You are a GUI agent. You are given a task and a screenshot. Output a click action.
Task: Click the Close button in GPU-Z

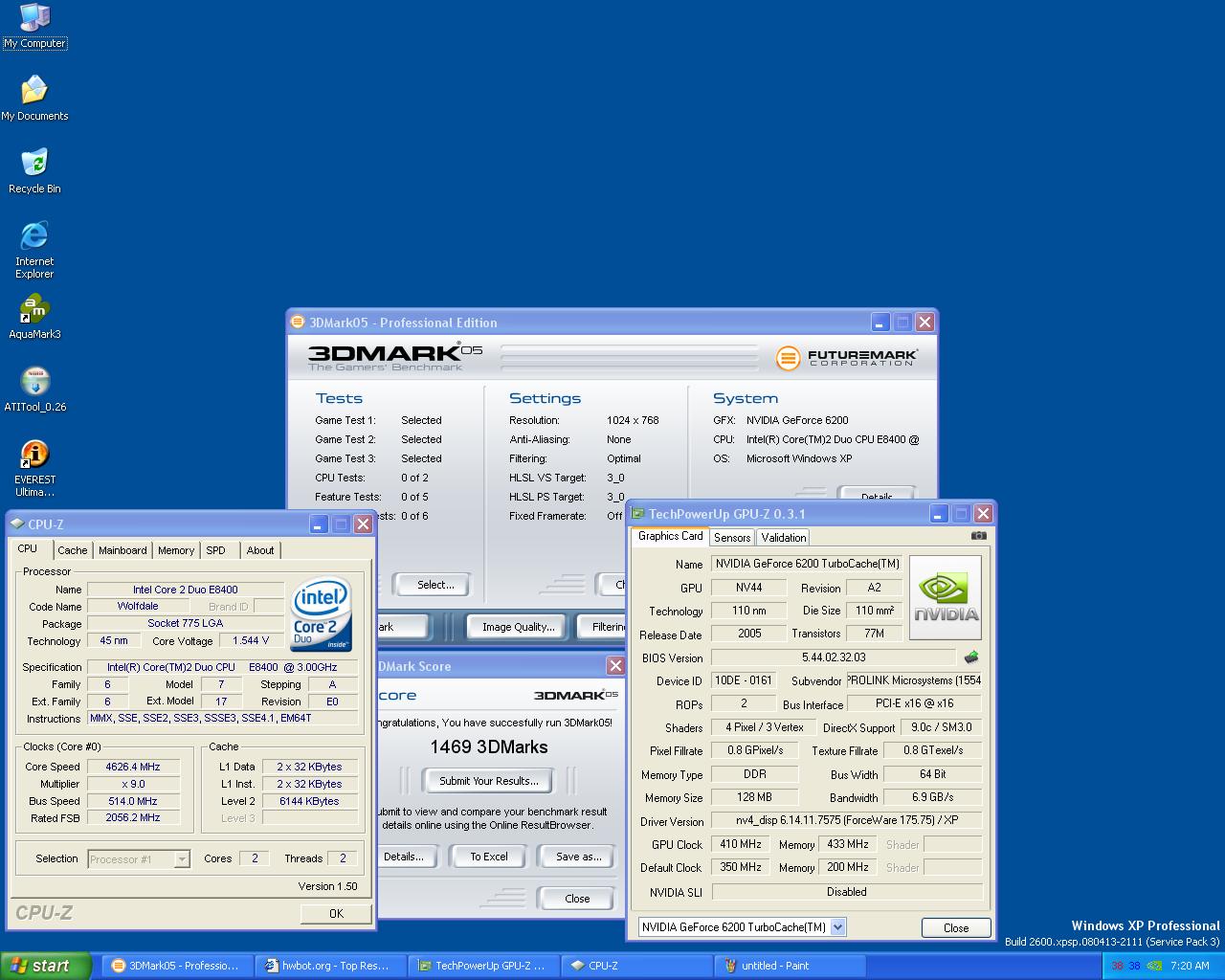click(956, 927)
